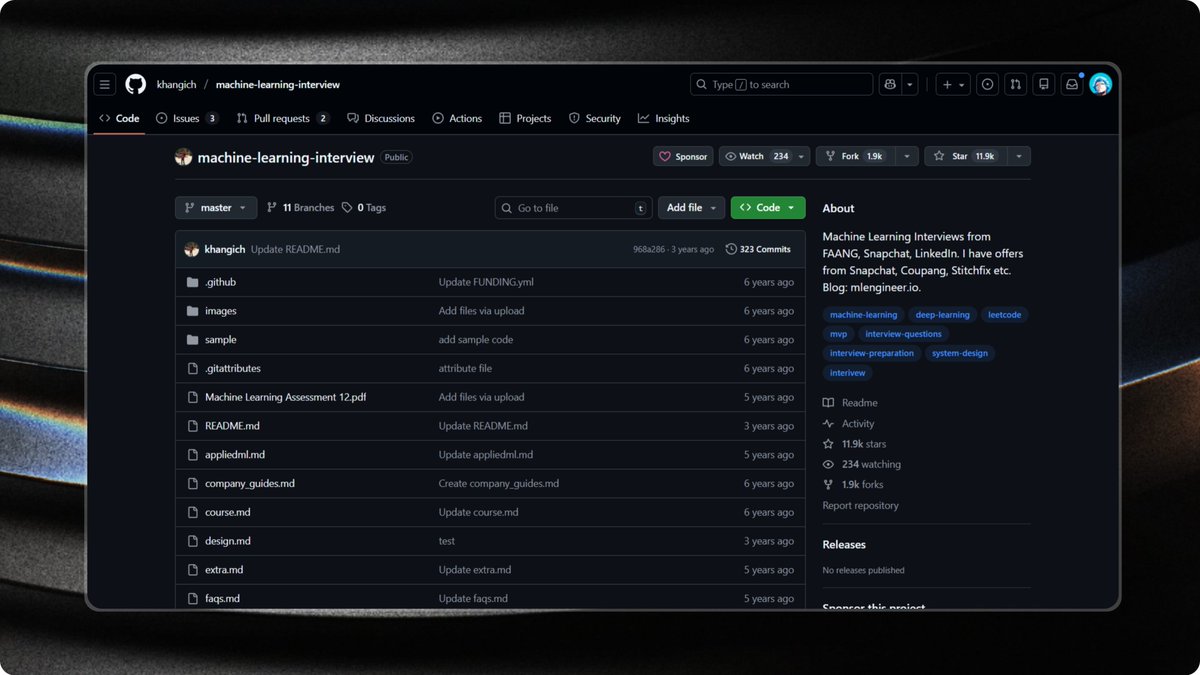Open the Report repository link
1200x675 pixels.
(860, 506)
